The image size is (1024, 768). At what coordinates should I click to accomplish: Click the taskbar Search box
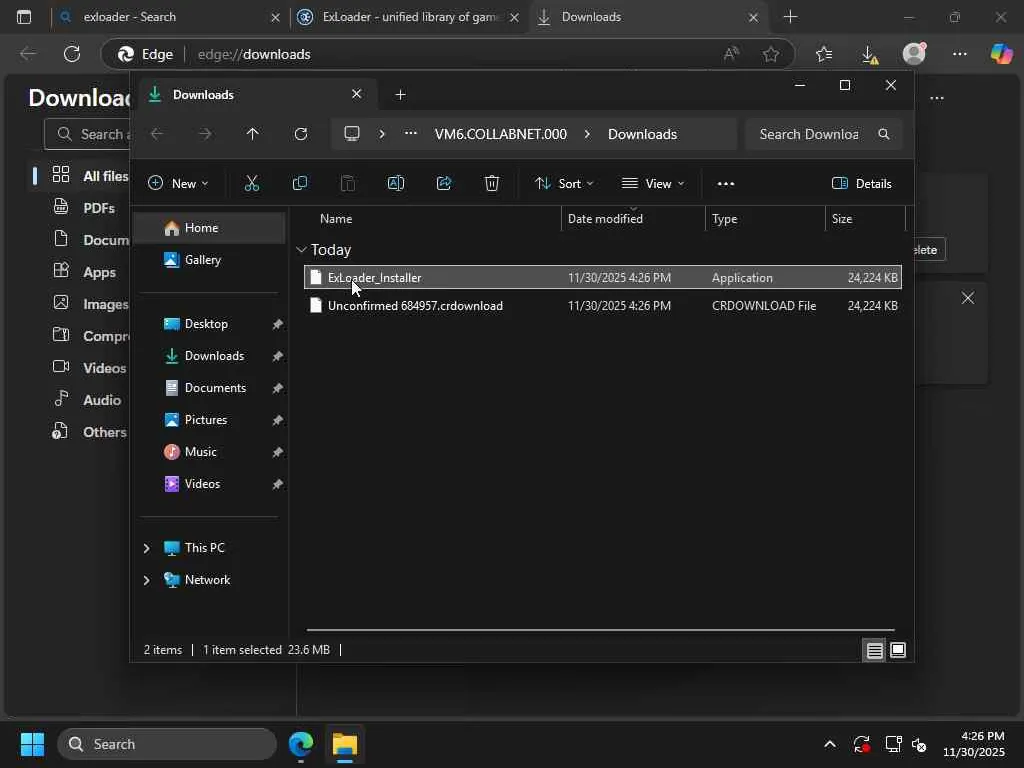[x=167, y=744]
